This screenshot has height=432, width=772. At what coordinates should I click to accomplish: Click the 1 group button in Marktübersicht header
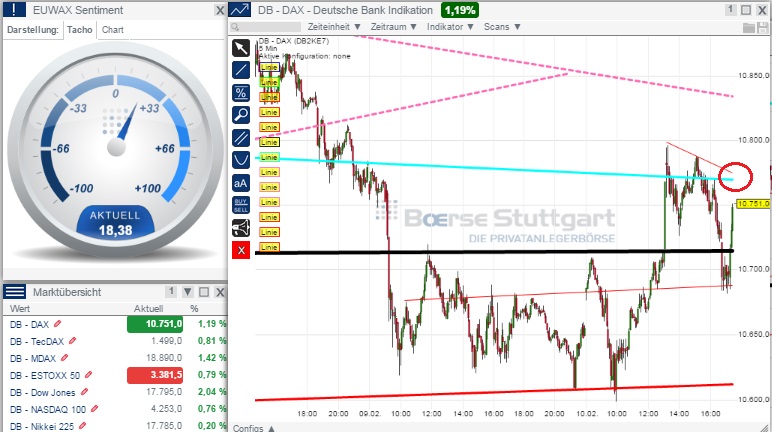[171, 292]
